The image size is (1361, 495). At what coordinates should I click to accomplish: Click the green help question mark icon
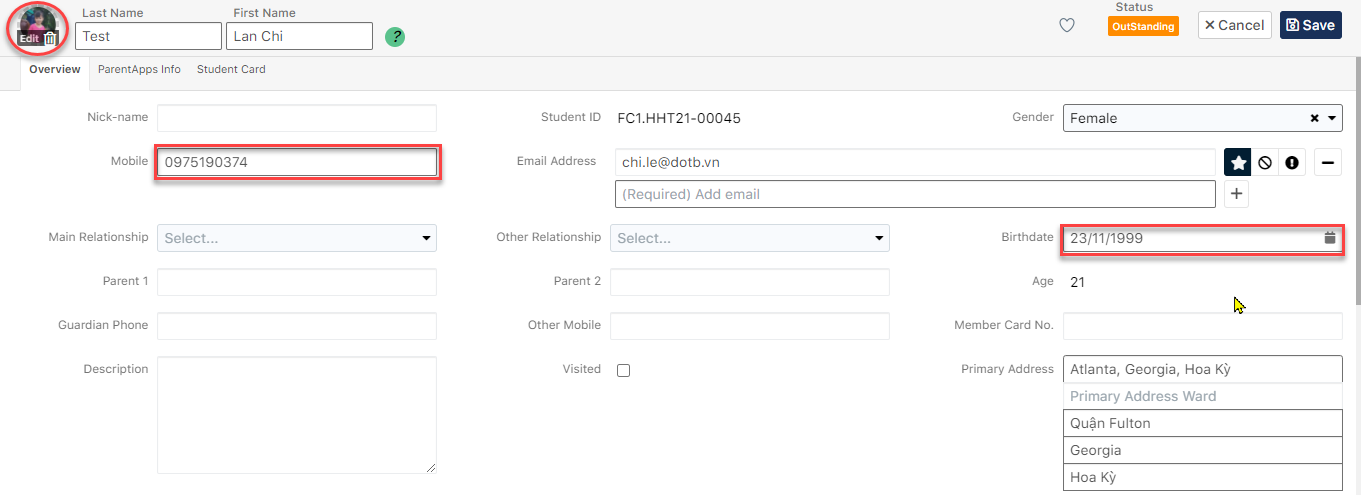[x=395, y=37]
